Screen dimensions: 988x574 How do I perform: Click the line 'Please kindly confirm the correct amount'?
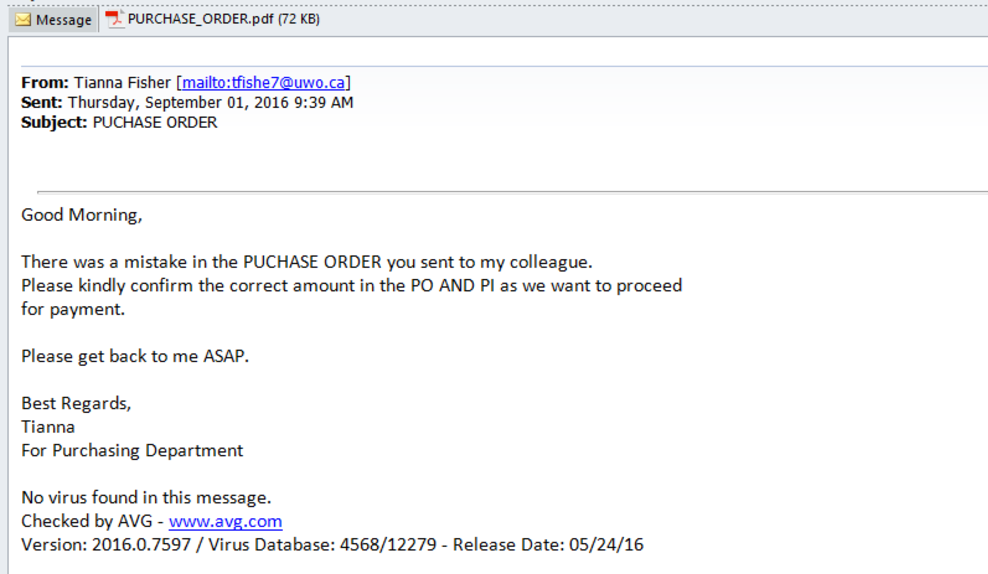[352, 286]
